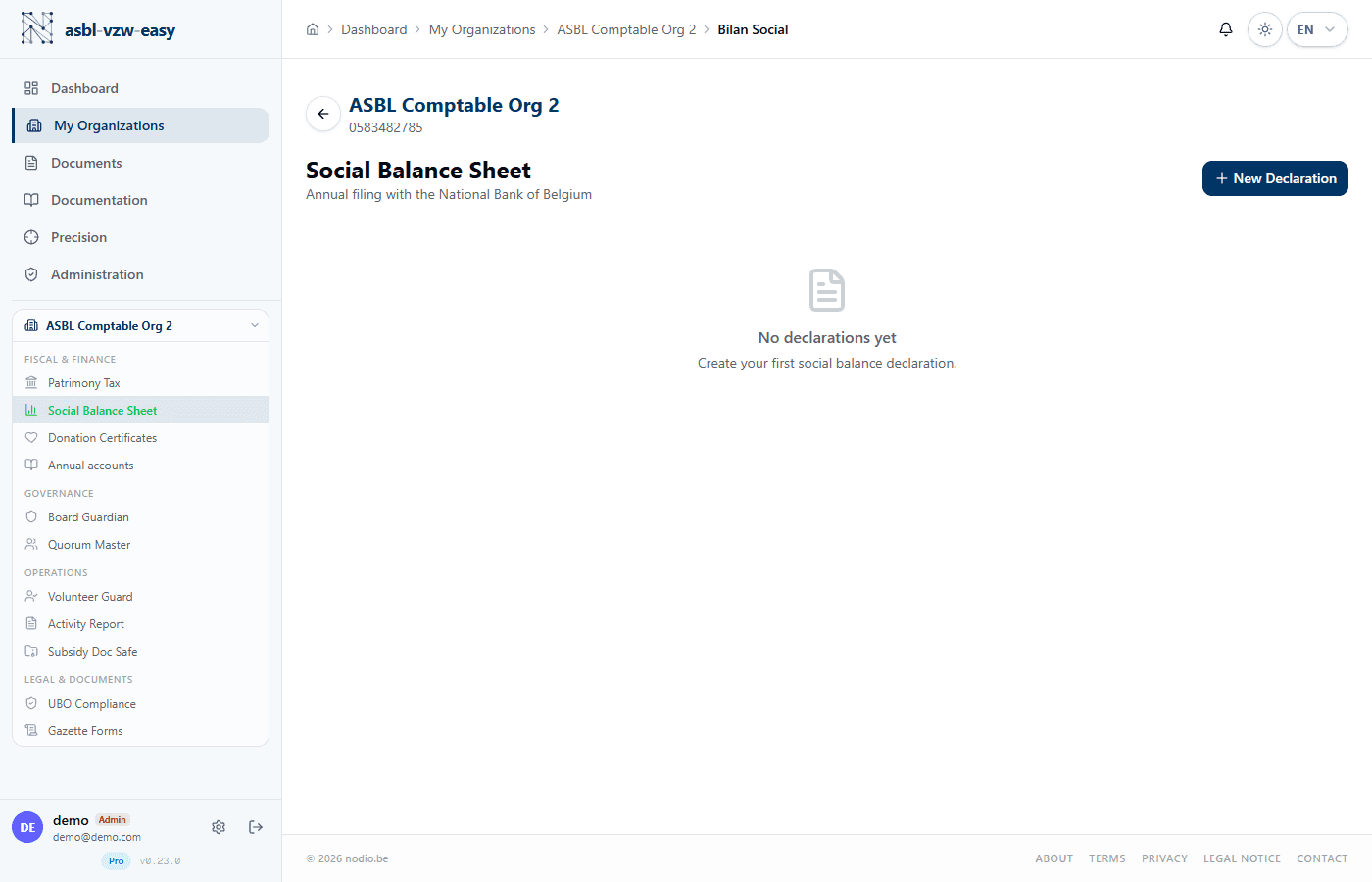This screenshot has width=1372, height=882.
Task: Click the Subsidy Doc Safe folder icon
Action: tap(31, 652)
